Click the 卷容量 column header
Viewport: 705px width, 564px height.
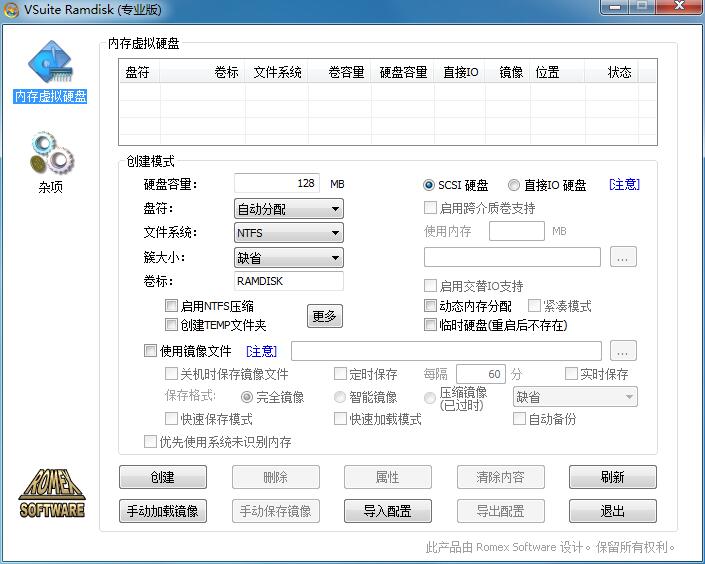click(346, 72)
